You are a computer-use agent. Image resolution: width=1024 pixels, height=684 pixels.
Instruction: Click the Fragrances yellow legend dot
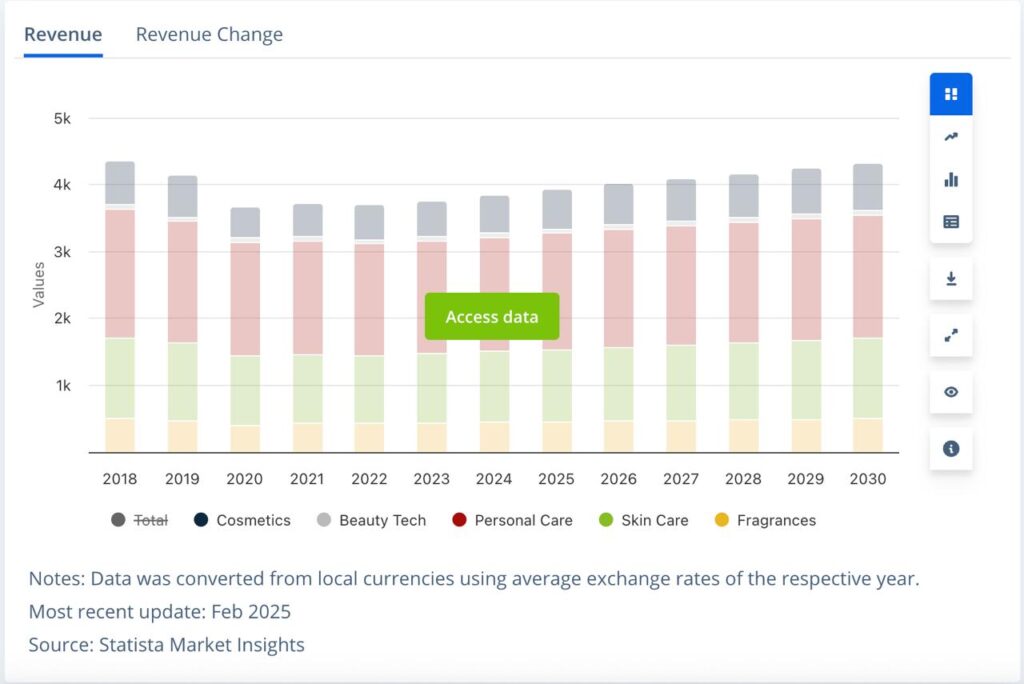point(722,520)
